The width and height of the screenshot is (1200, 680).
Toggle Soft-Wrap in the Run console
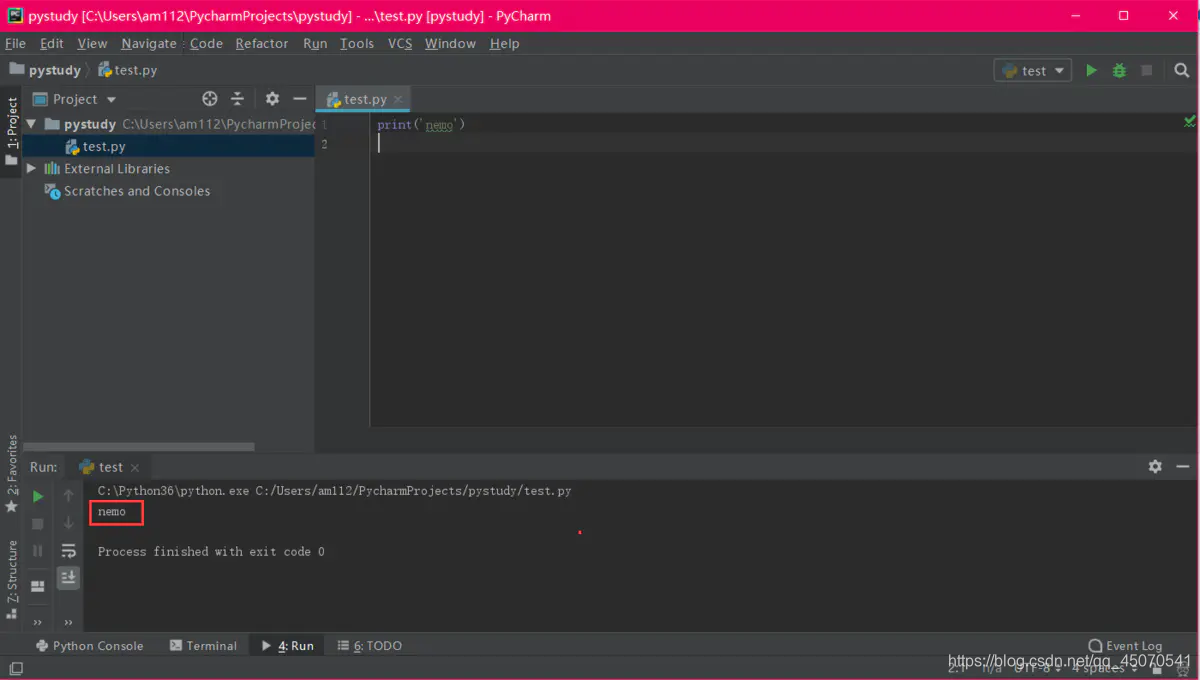coord(68,550)
